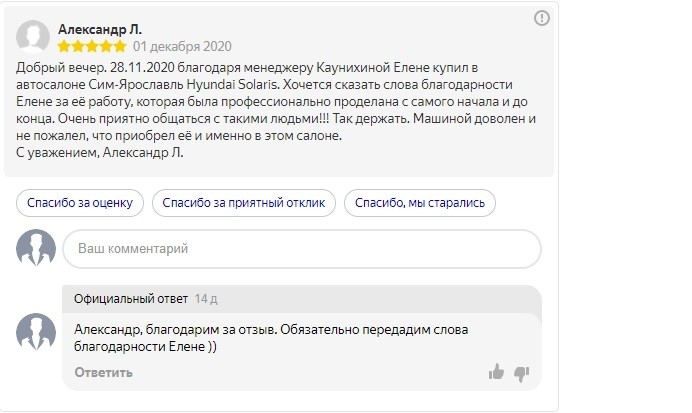Click the 14 д timestamp of reply
Screen dimensions: 692x413
[206, 299]
